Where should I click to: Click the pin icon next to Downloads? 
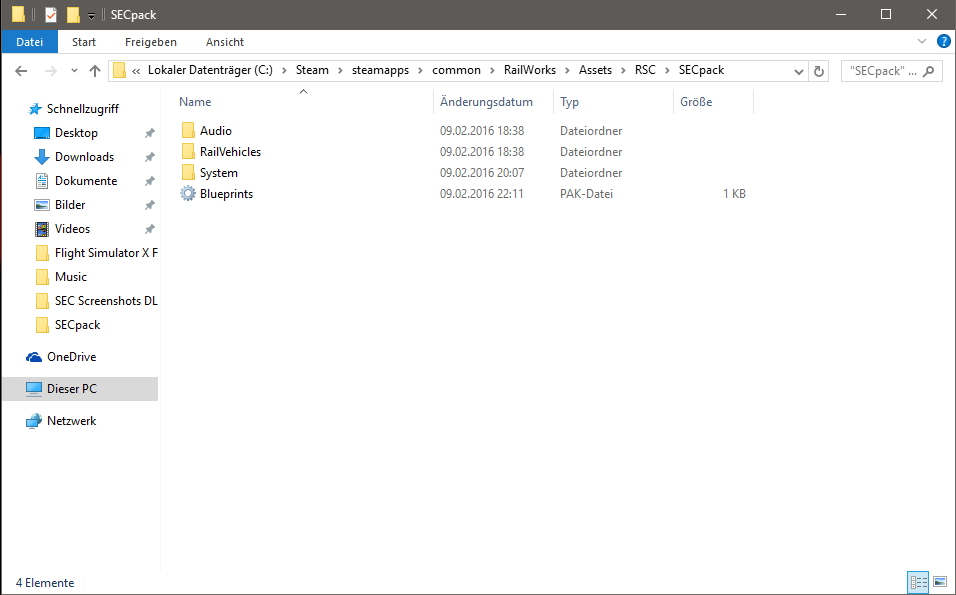click(149, 157)
